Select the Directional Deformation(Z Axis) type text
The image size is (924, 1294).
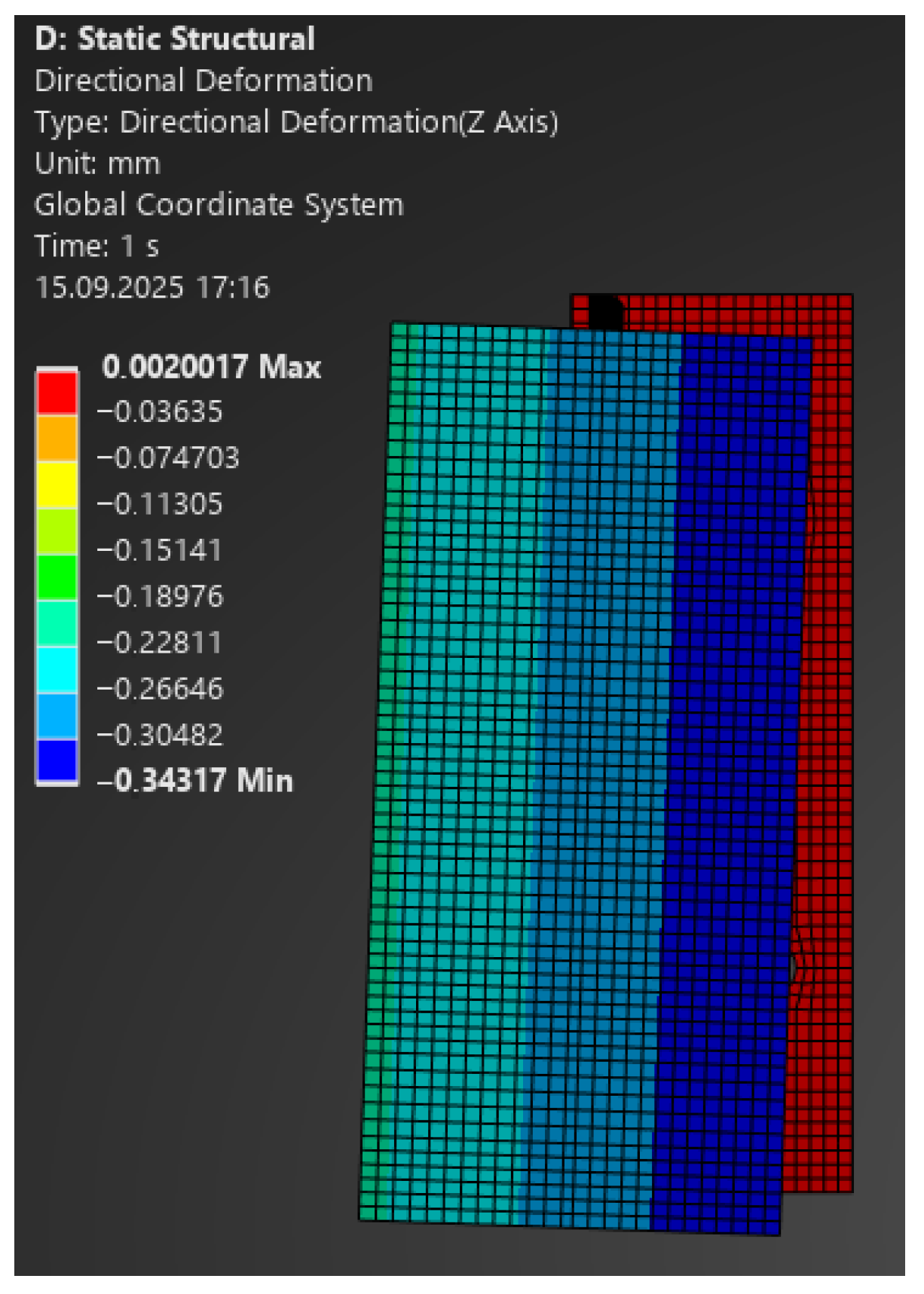296,122
